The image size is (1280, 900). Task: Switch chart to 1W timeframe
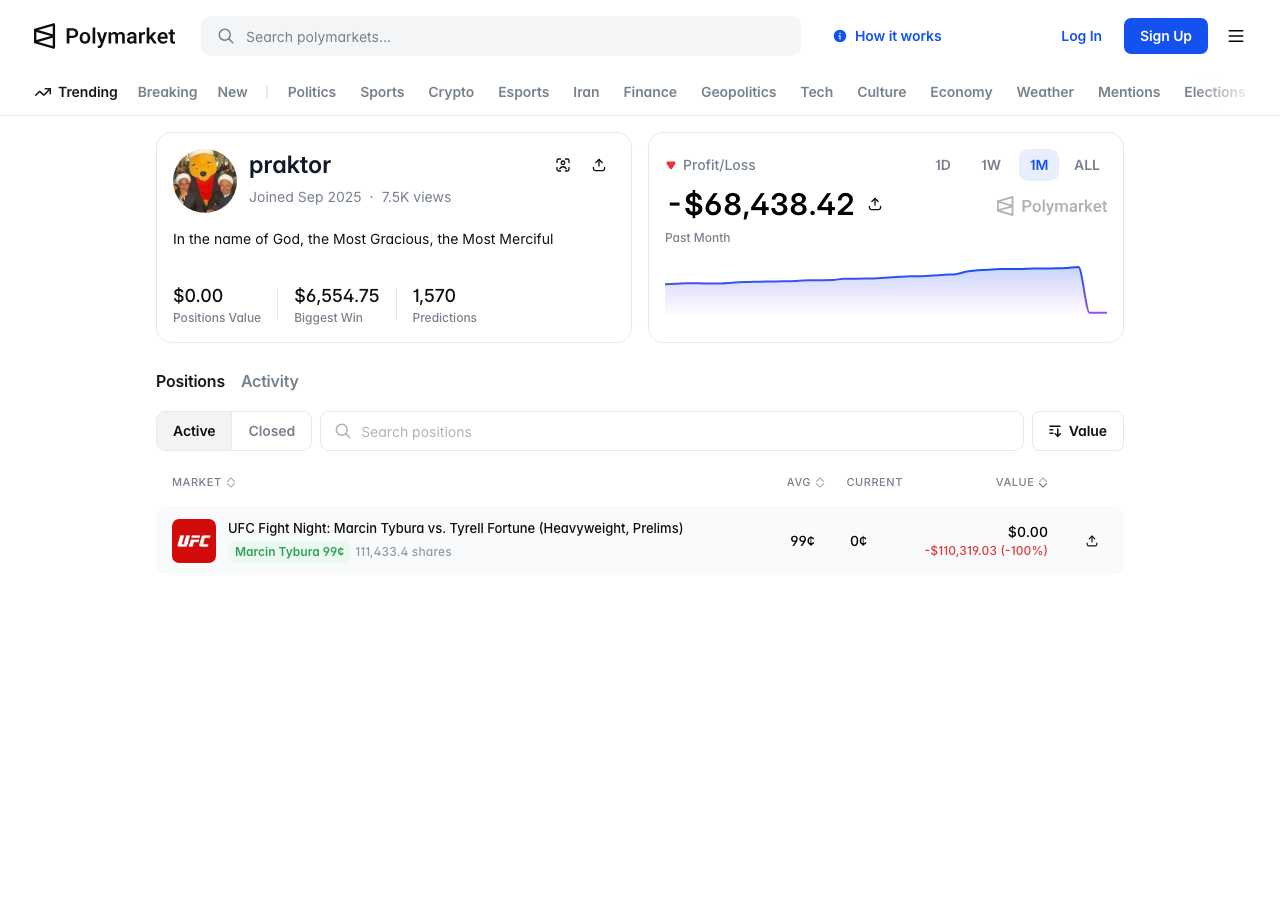990,165
